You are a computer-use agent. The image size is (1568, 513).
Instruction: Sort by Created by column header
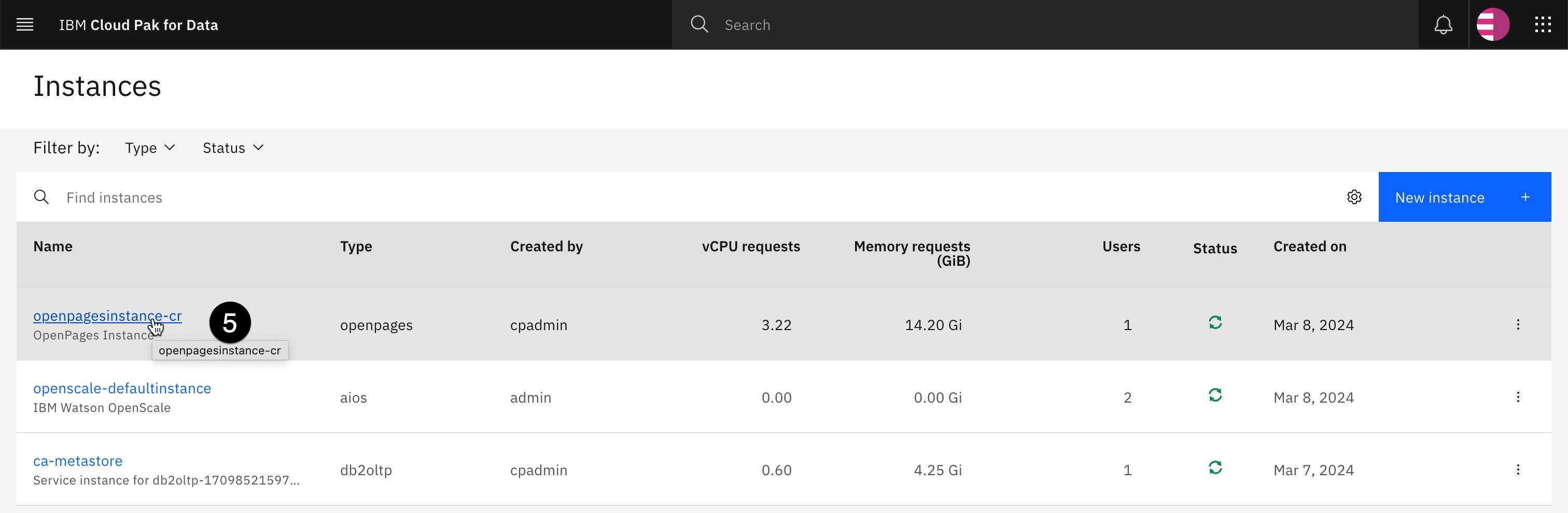[546, 247]
